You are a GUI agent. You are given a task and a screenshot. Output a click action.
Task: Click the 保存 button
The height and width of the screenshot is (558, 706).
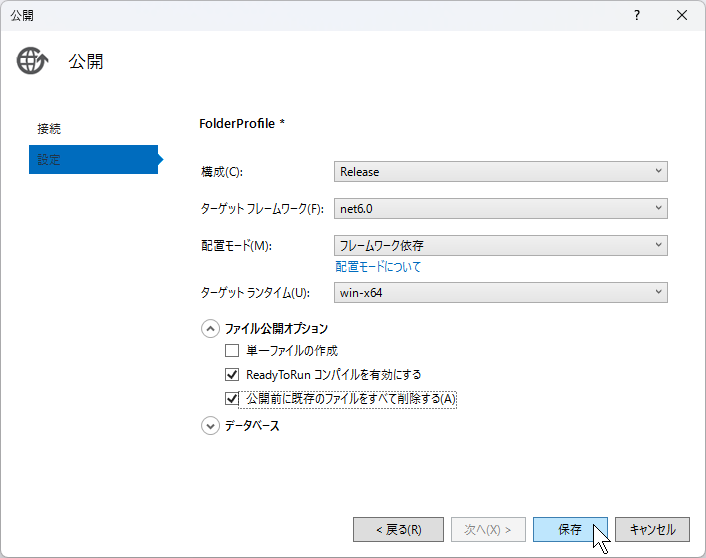click(570, 530)
